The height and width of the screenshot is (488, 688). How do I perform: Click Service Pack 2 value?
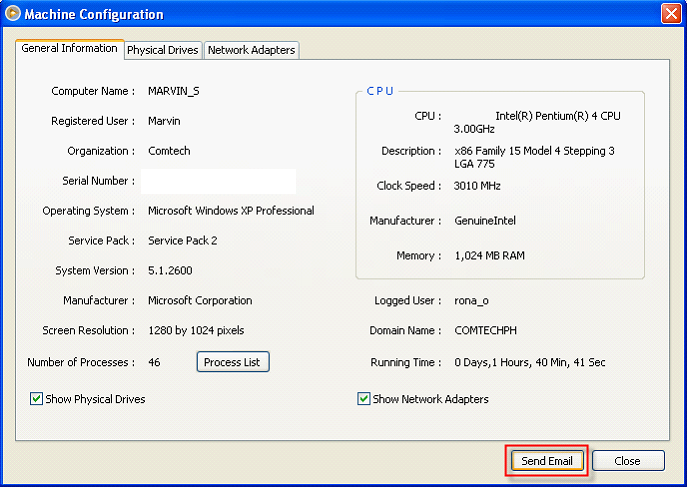[x=183, y=240]
